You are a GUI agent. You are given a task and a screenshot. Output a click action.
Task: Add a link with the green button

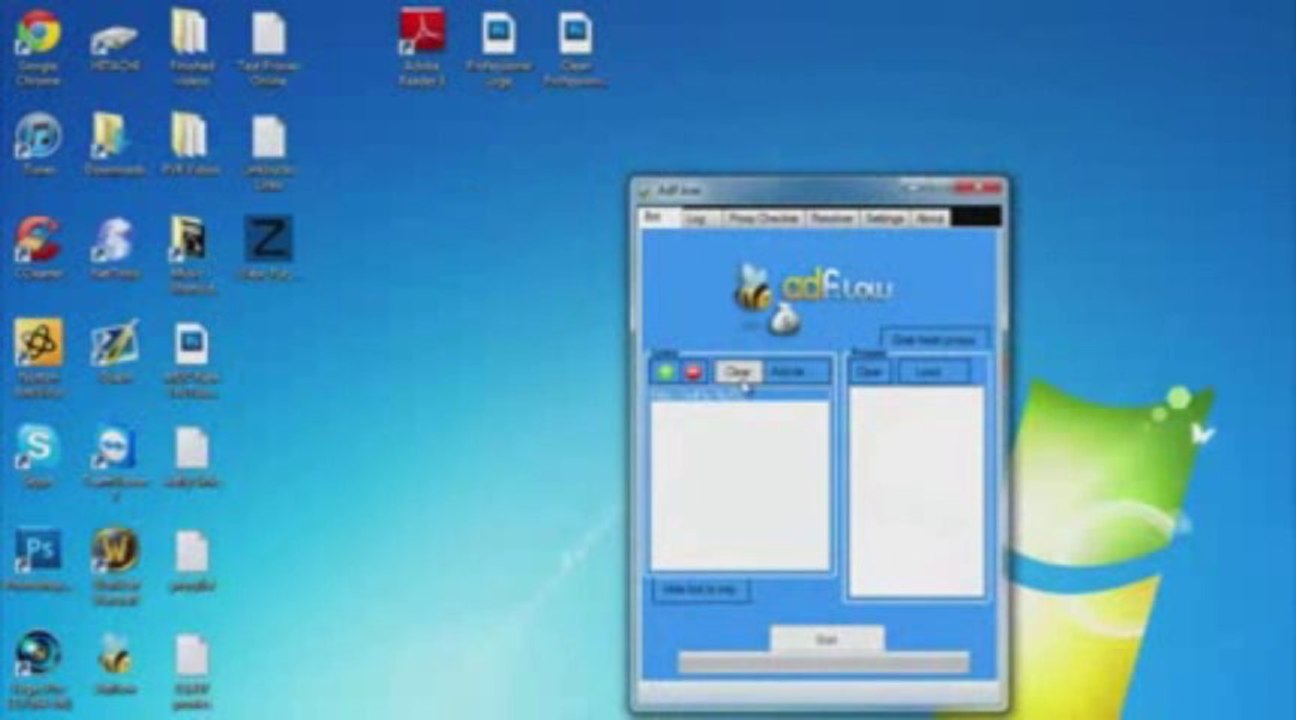pos(665,372)
